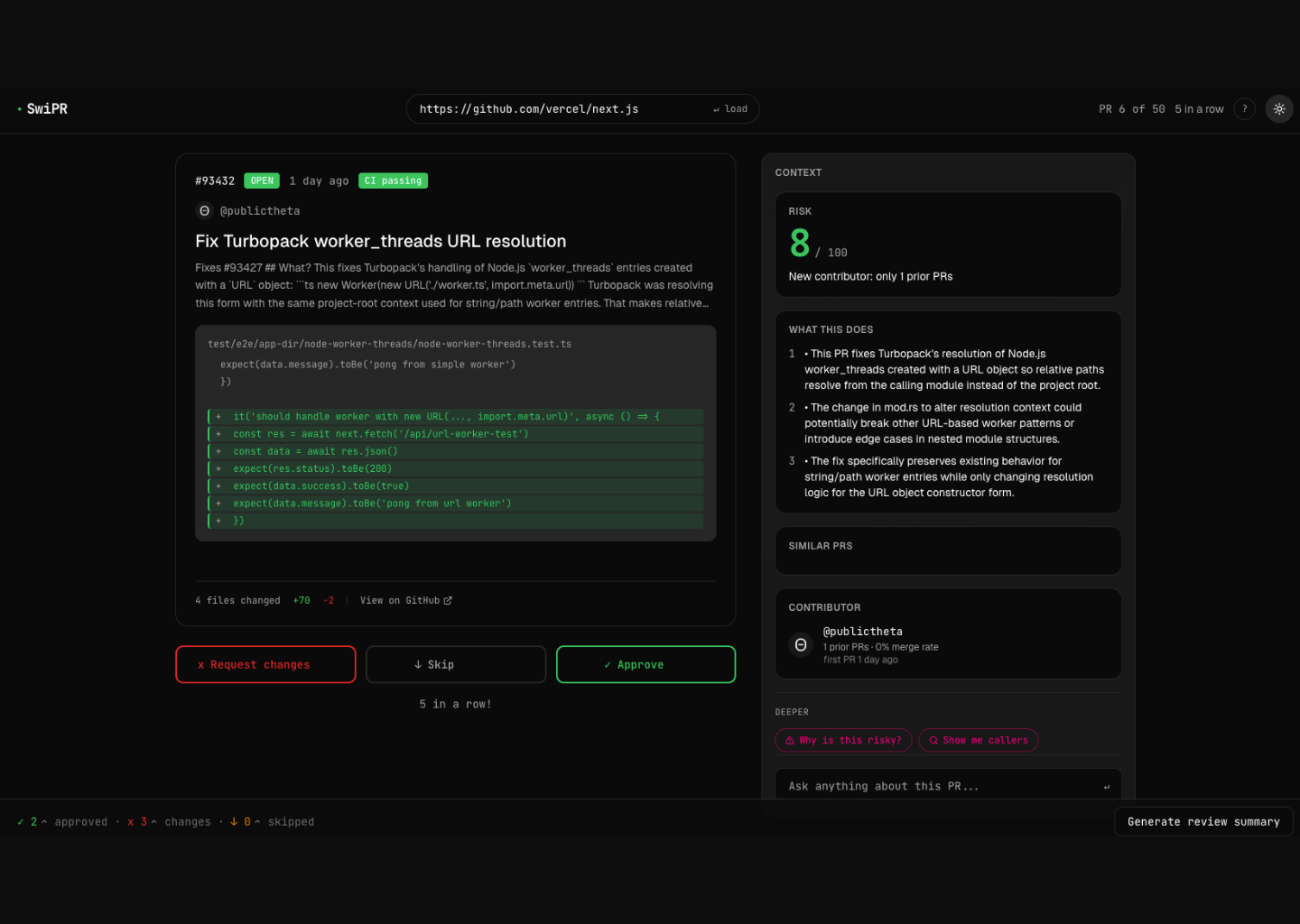Image resolution: width=1300 pixels, height=924 pixels.
Task: Click the submit arrow in ask field
Action: [1106, 787]
